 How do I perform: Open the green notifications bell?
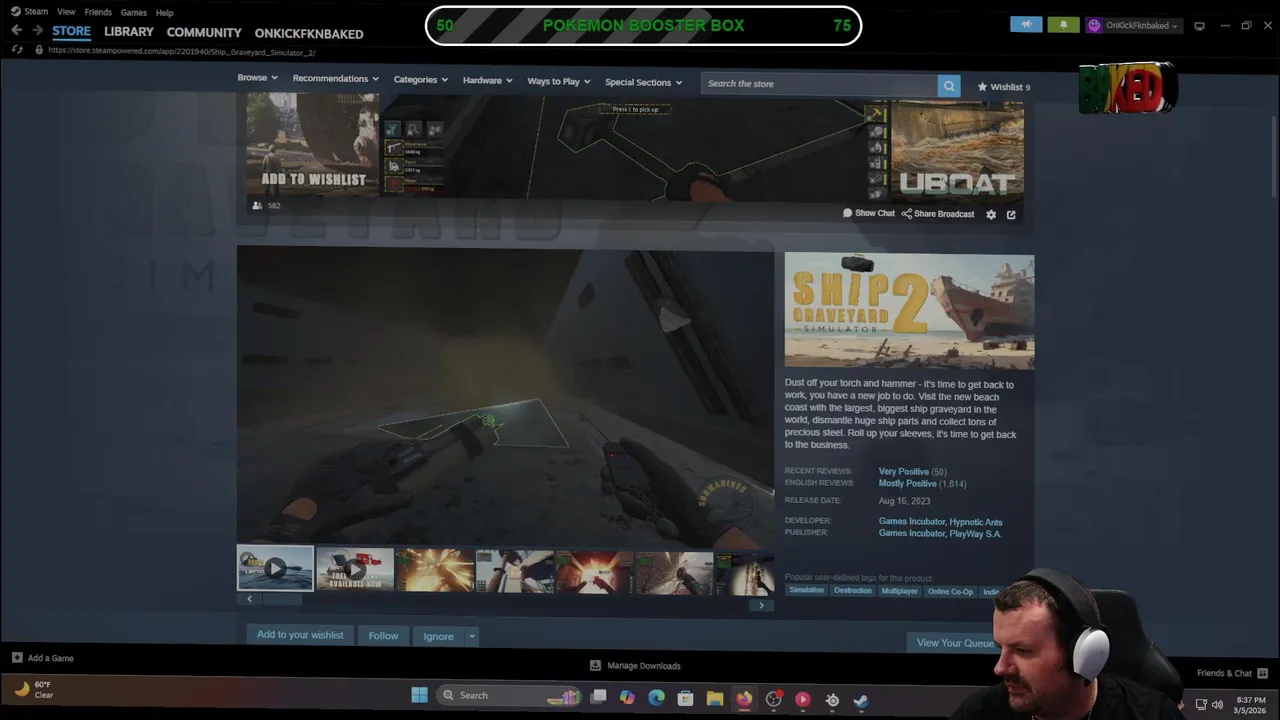[x=1063, y=25]
